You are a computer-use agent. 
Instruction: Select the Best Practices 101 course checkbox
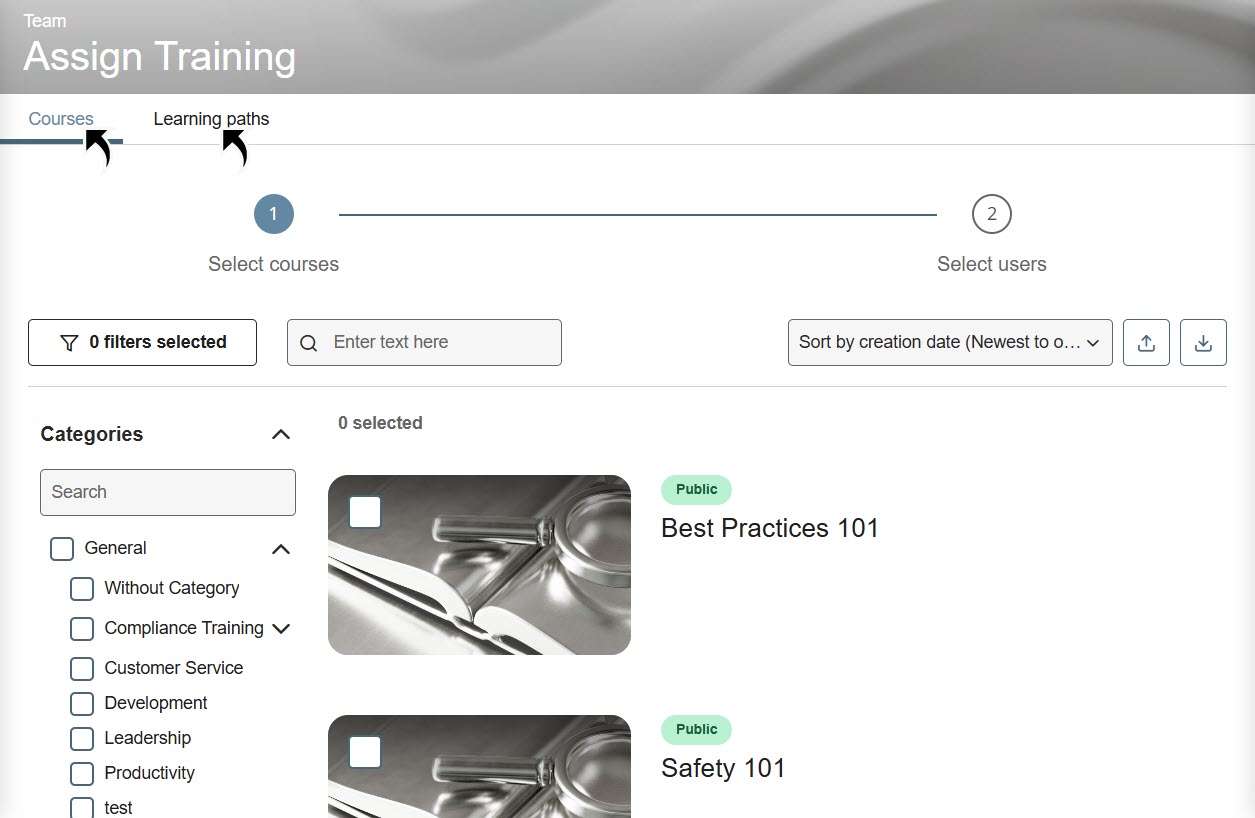pyautogui.click(x=365, y=512)
